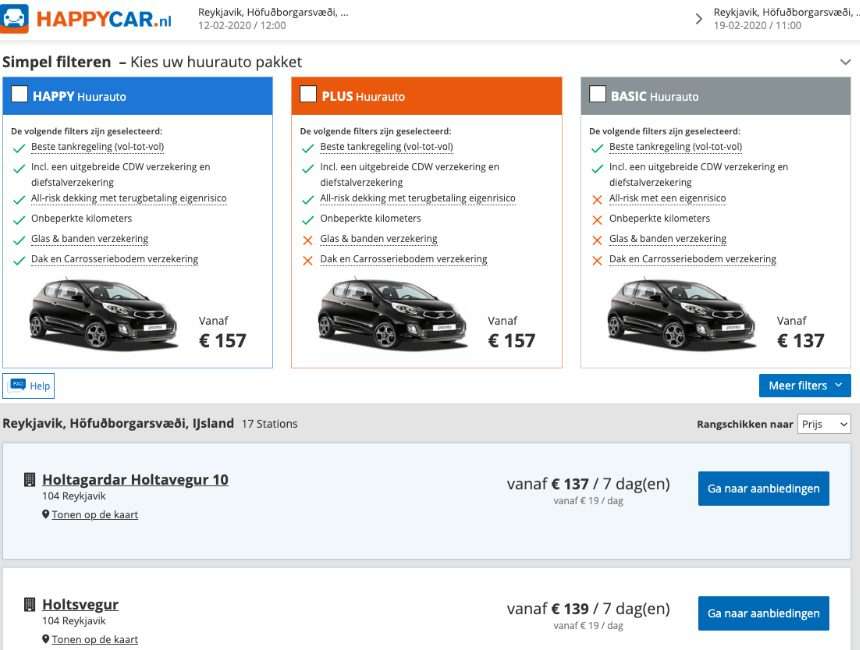Click the 17 Stations count text

coord(269,424)
